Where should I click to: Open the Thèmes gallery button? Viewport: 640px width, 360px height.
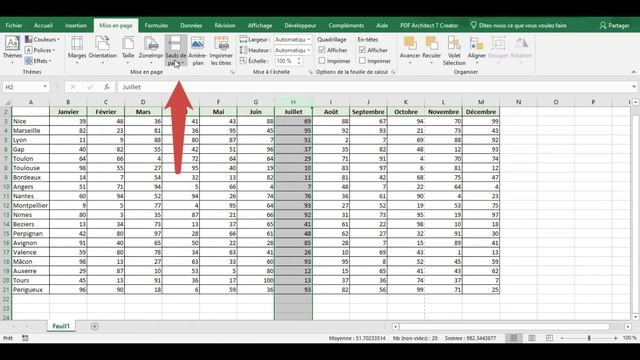tap(12, 50)
